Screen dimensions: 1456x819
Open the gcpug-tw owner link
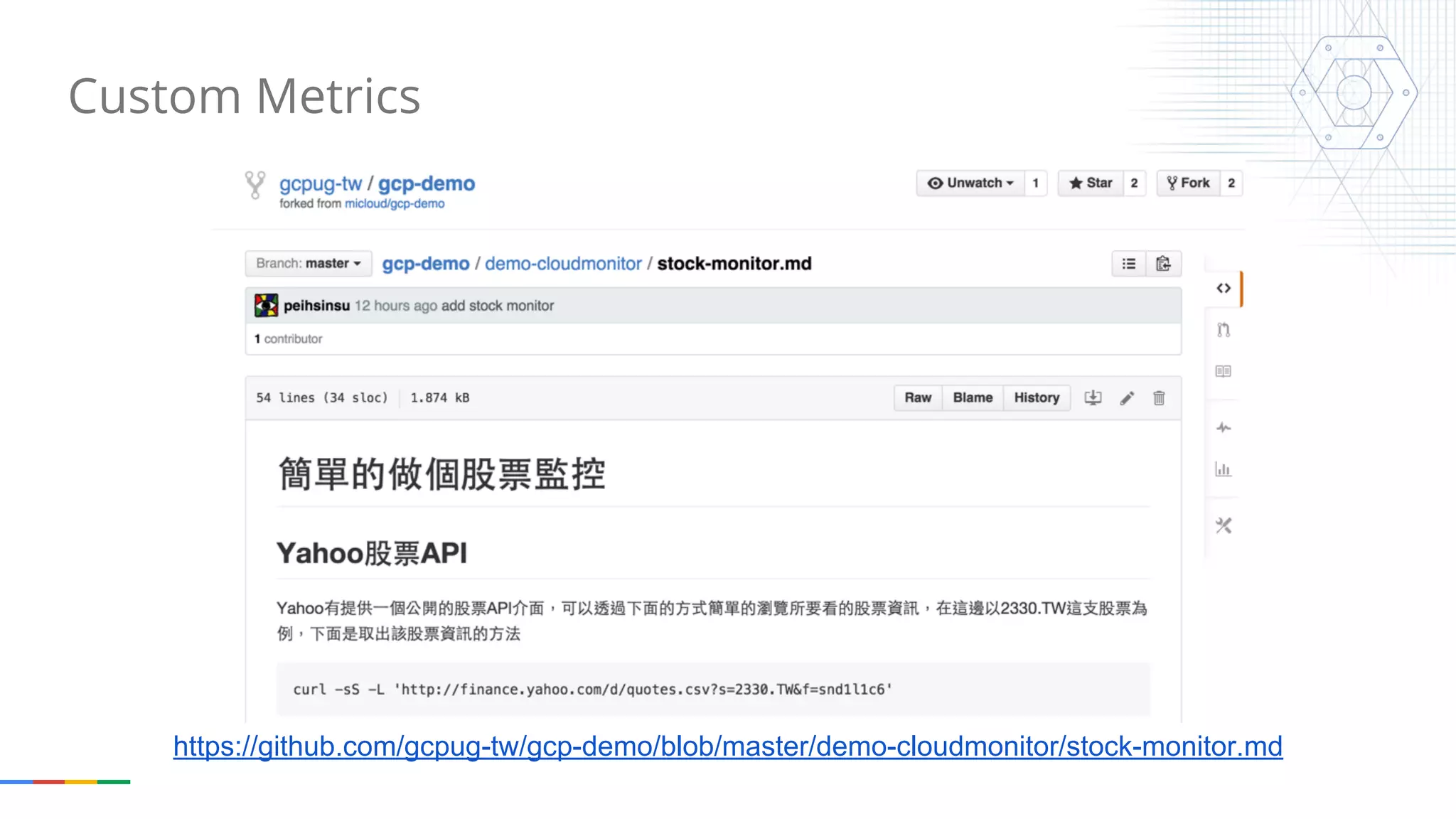321,183
